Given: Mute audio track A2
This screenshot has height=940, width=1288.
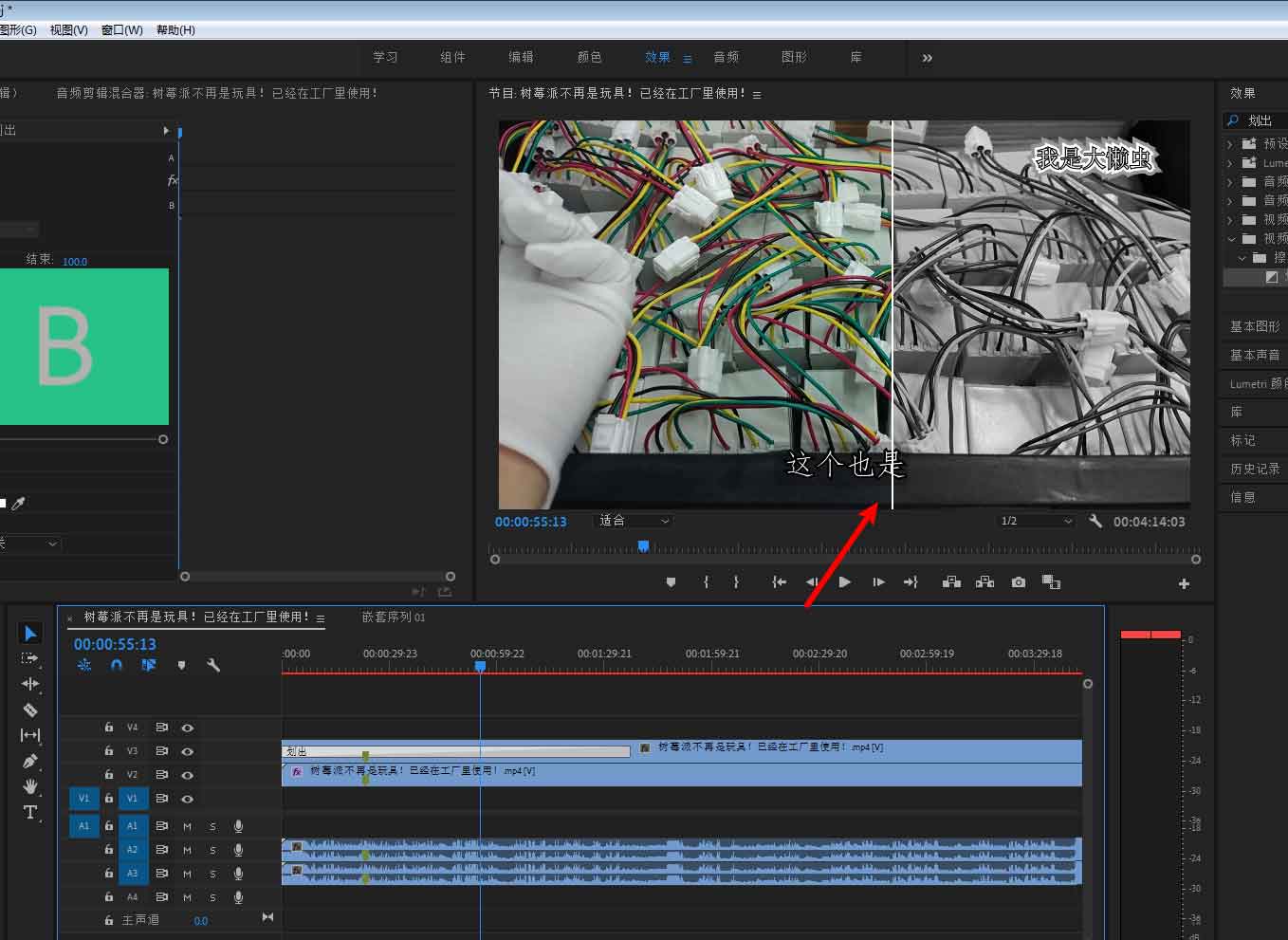Looking at the screenshot, I should (187, 850).
